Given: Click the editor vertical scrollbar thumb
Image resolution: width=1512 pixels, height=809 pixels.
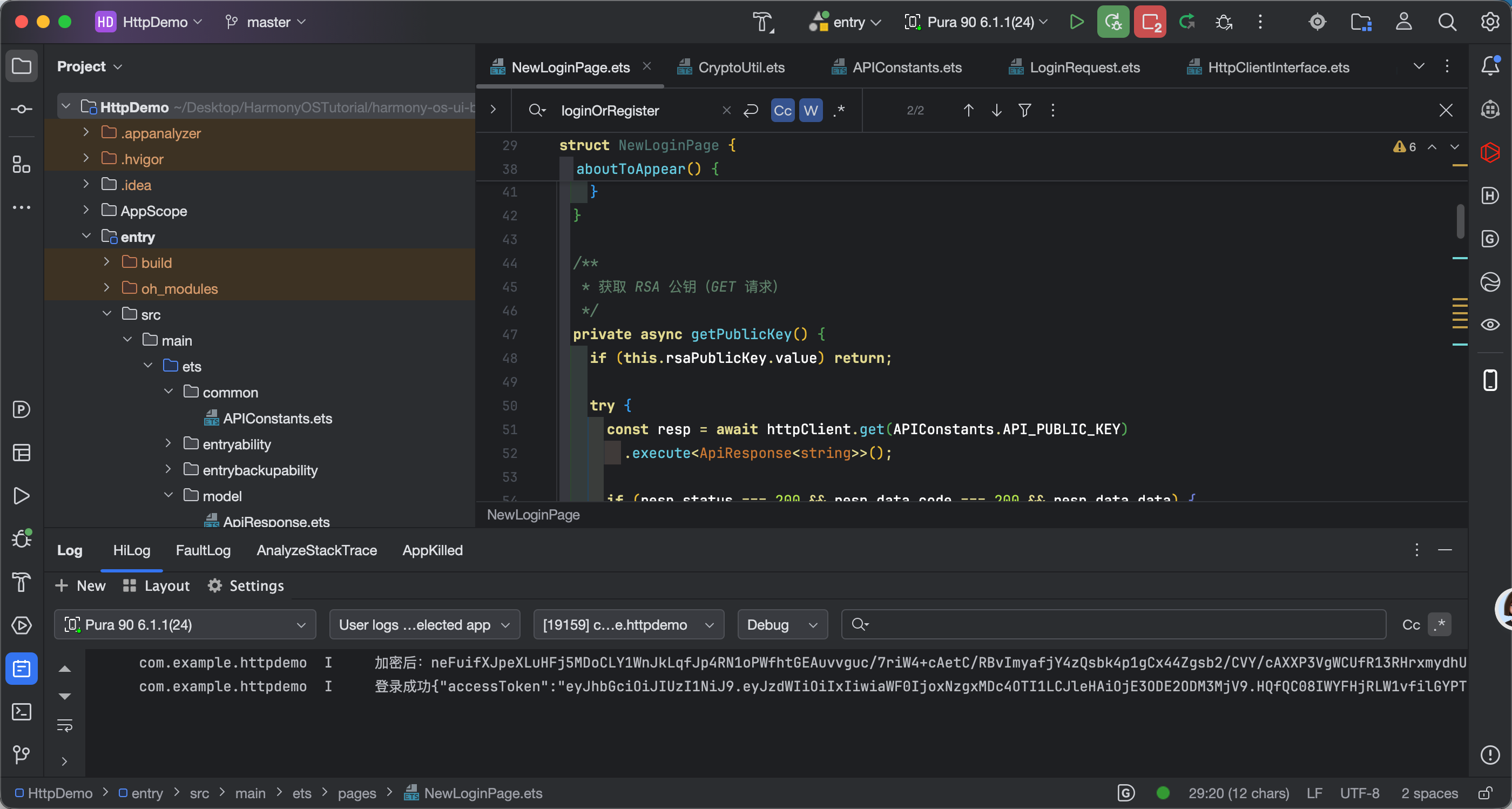Looking at the screenshot, I should click(1460, 221).
